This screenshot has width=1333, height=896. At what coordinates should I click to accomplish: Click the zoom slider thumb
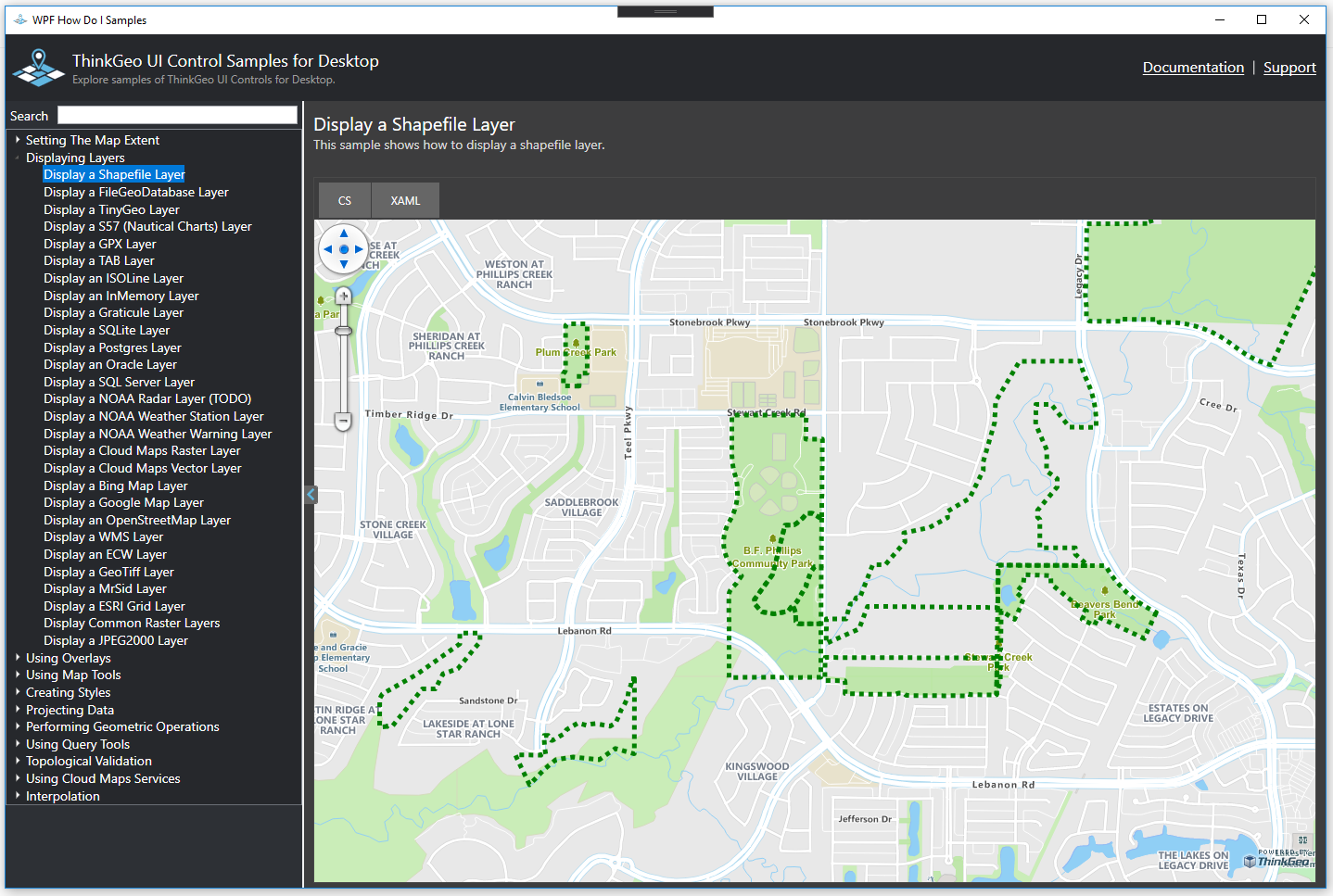pos(344,331)
